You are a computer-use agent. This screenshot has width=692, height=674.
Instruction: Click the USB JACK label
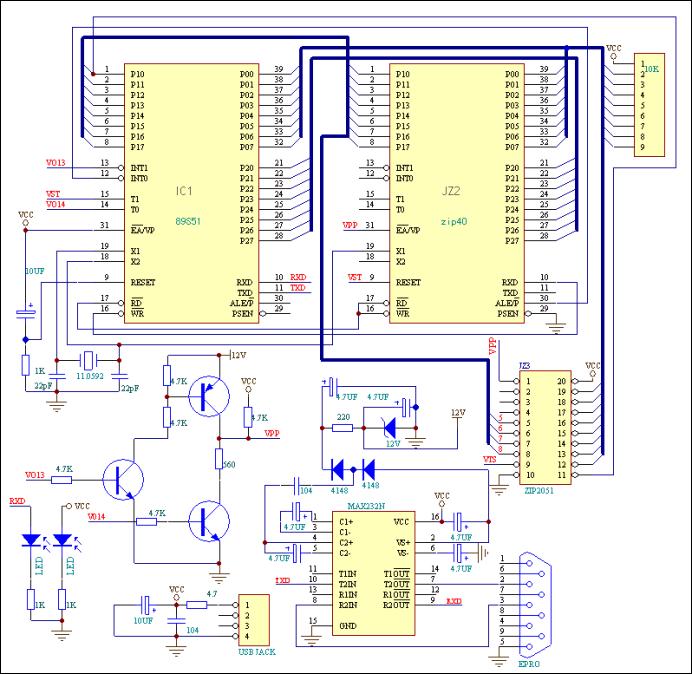[x=257, y=652]
